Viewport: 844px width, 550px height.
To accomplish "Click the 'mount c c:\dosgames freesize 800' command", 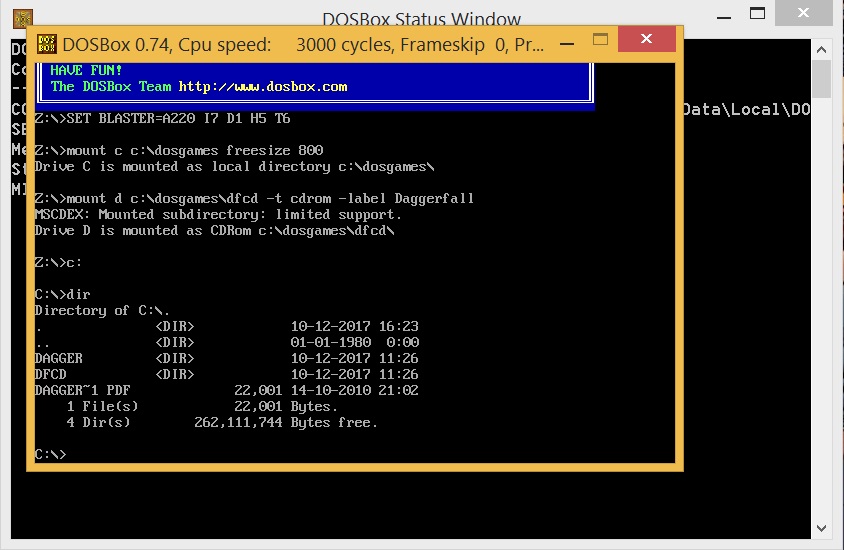I will coord(179,150).
